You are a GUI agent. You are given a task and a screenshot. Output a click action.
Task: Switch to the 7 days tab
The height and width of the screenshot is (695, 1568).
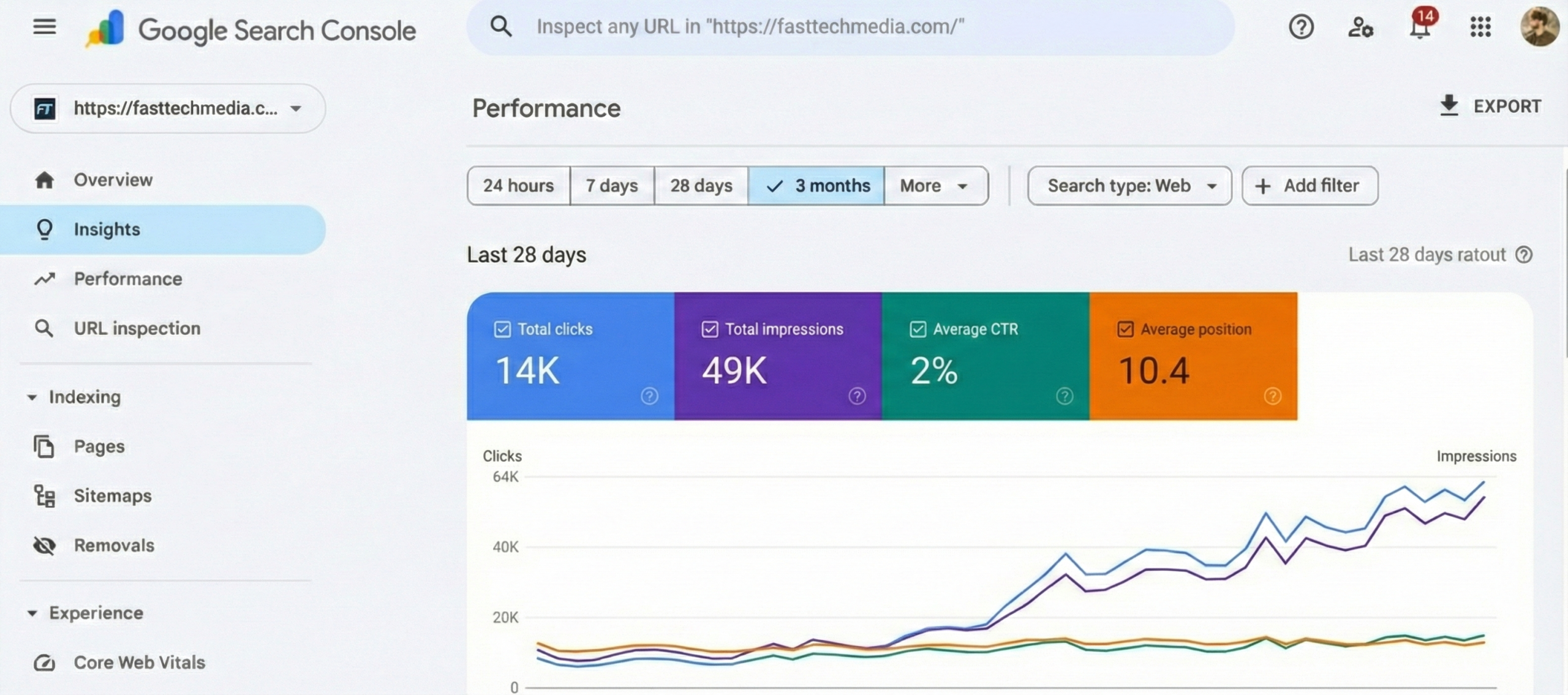pyautogui.click(x=611, y=186)
